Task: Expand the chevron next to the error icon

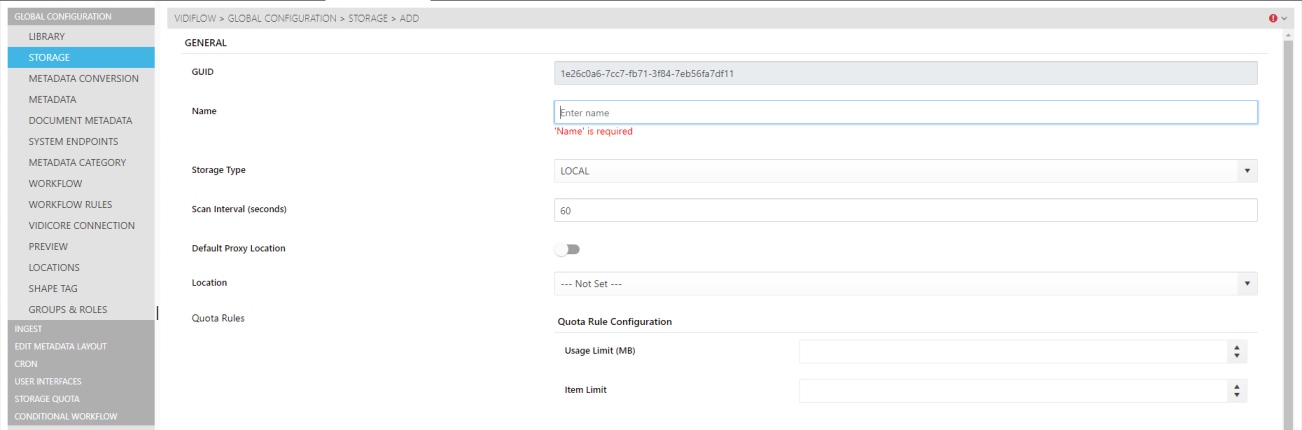Action: pyautogui.click(x=1284, y=18)
